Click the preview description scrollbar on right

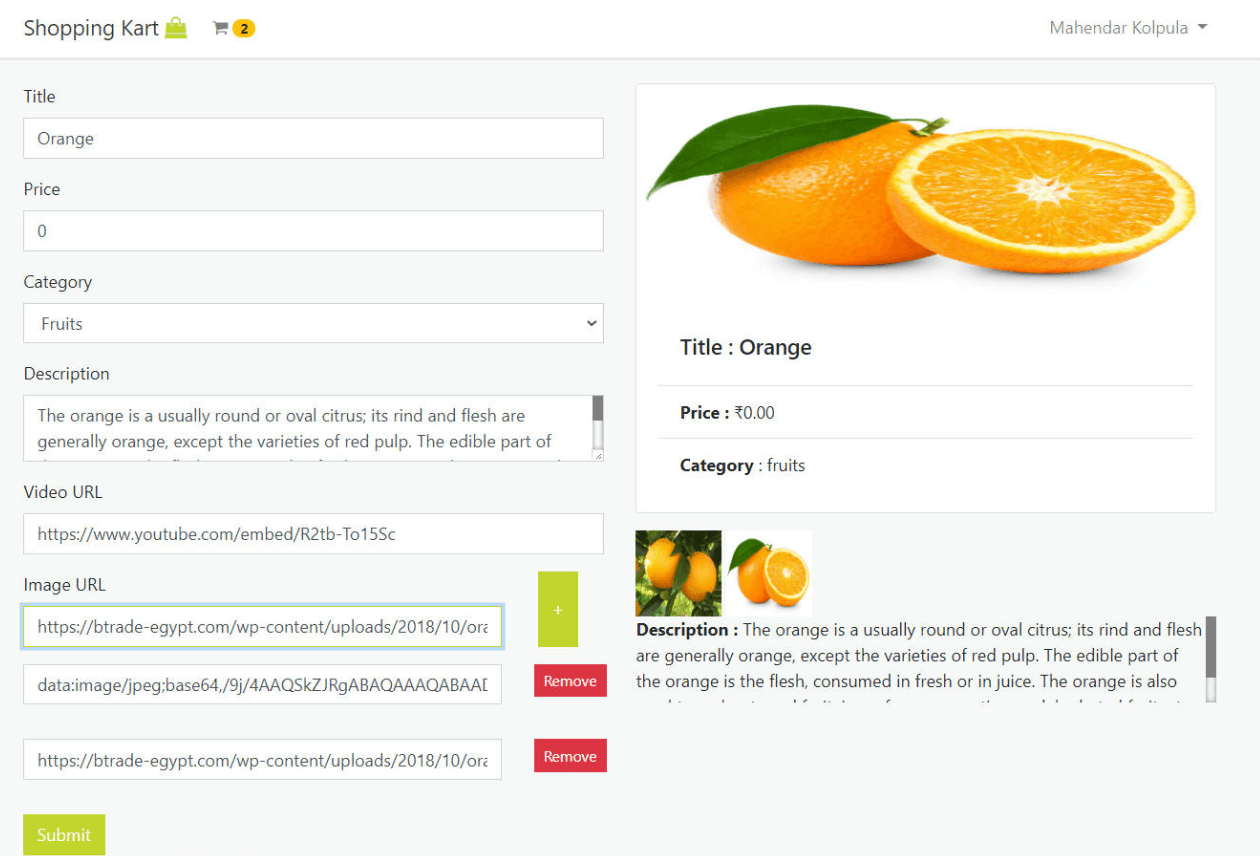[1211, 659]
